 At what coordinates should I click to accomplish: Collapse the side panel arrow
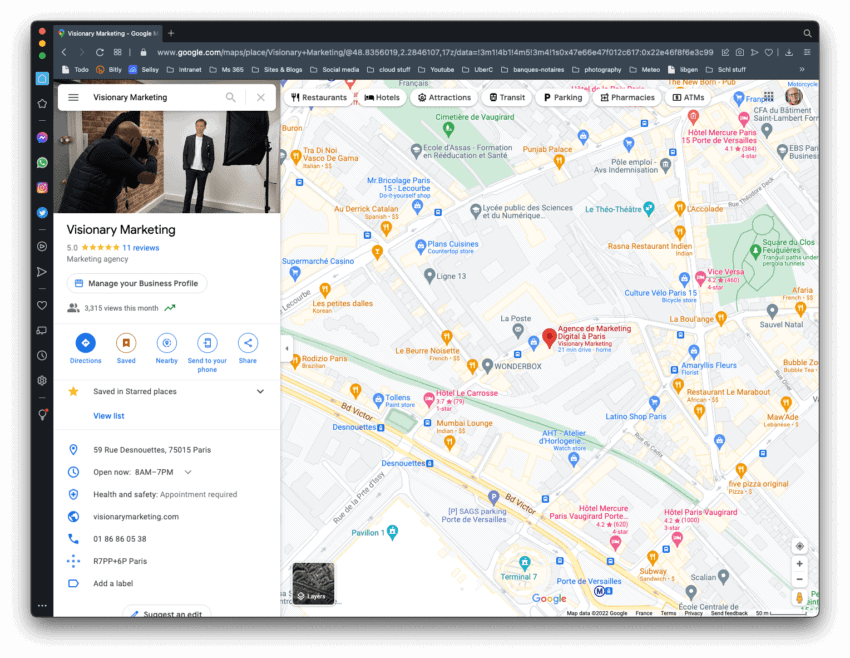pyautogui.click(x=287, y=349)
